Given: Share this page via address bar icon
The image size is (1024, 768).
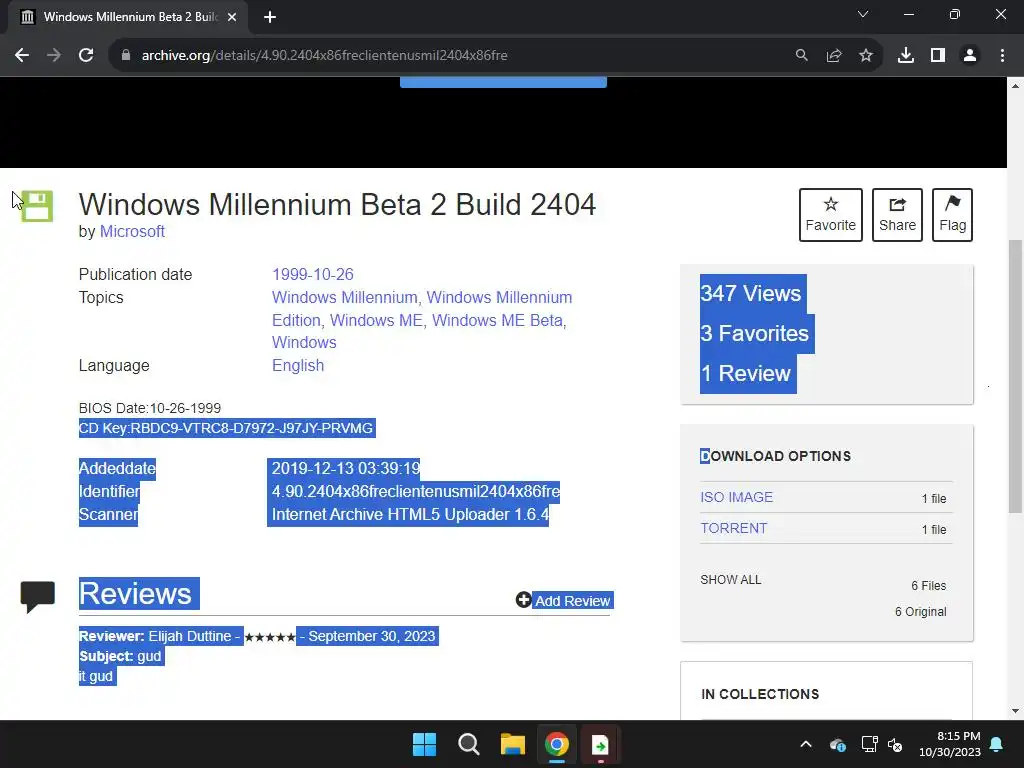Looking at the screenshot, I should click(x=834, y=56).
